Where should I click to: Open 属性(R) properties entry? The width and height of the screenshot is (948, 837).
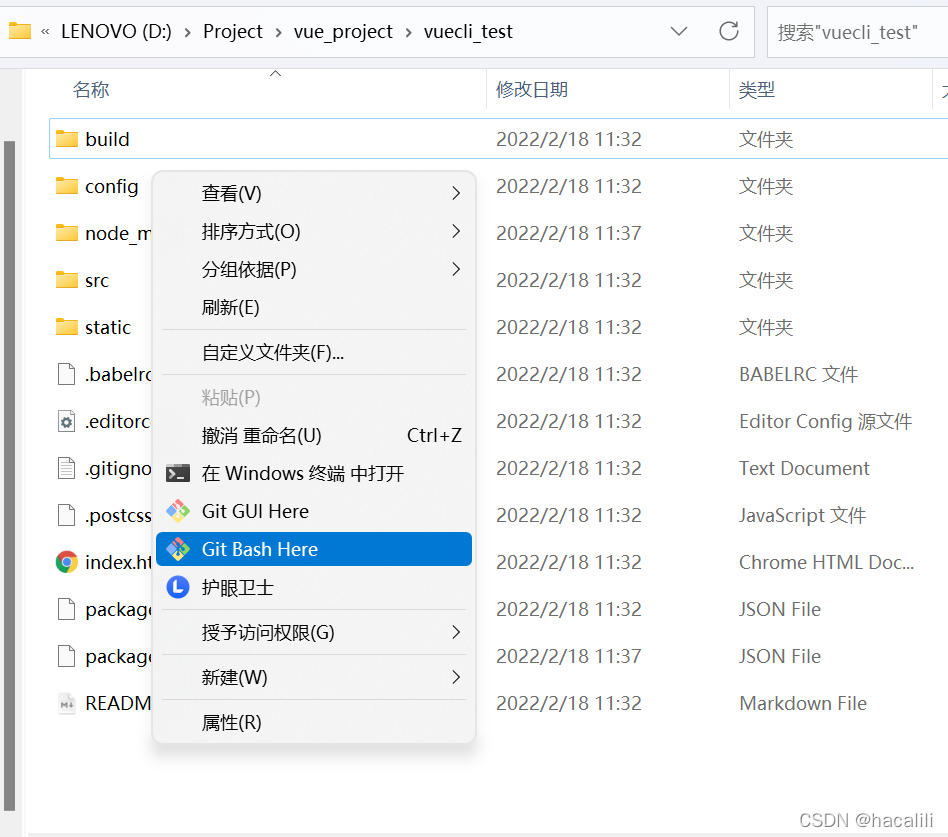[314, 723]
